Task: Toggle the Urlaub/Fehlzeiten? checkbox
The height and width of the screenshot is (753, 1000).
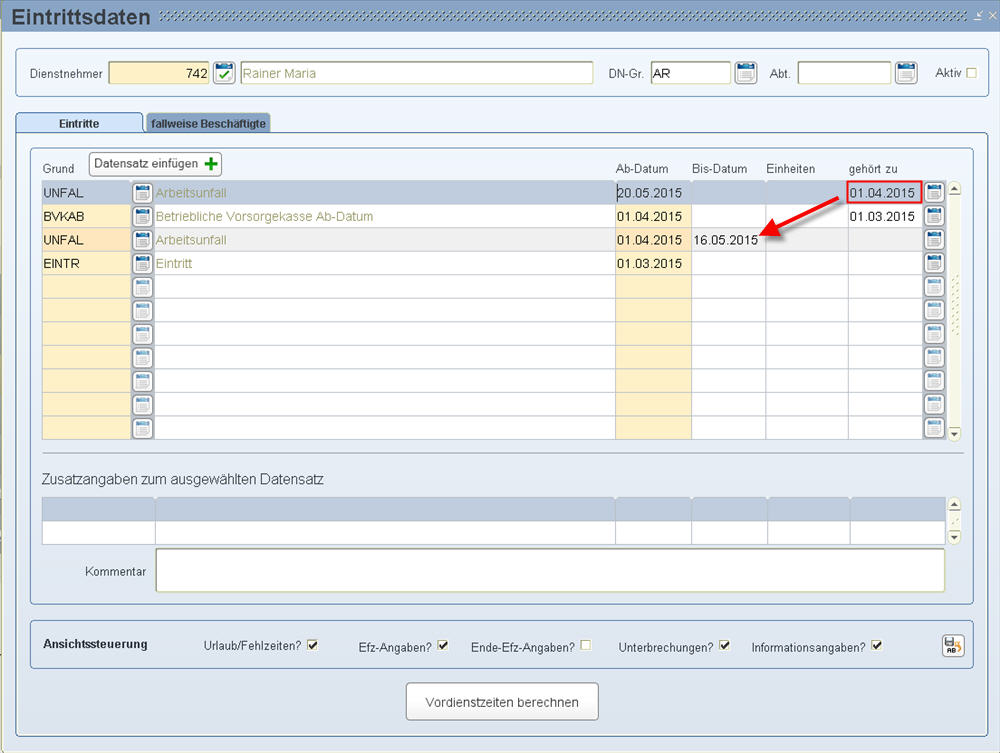Action: 312,645
